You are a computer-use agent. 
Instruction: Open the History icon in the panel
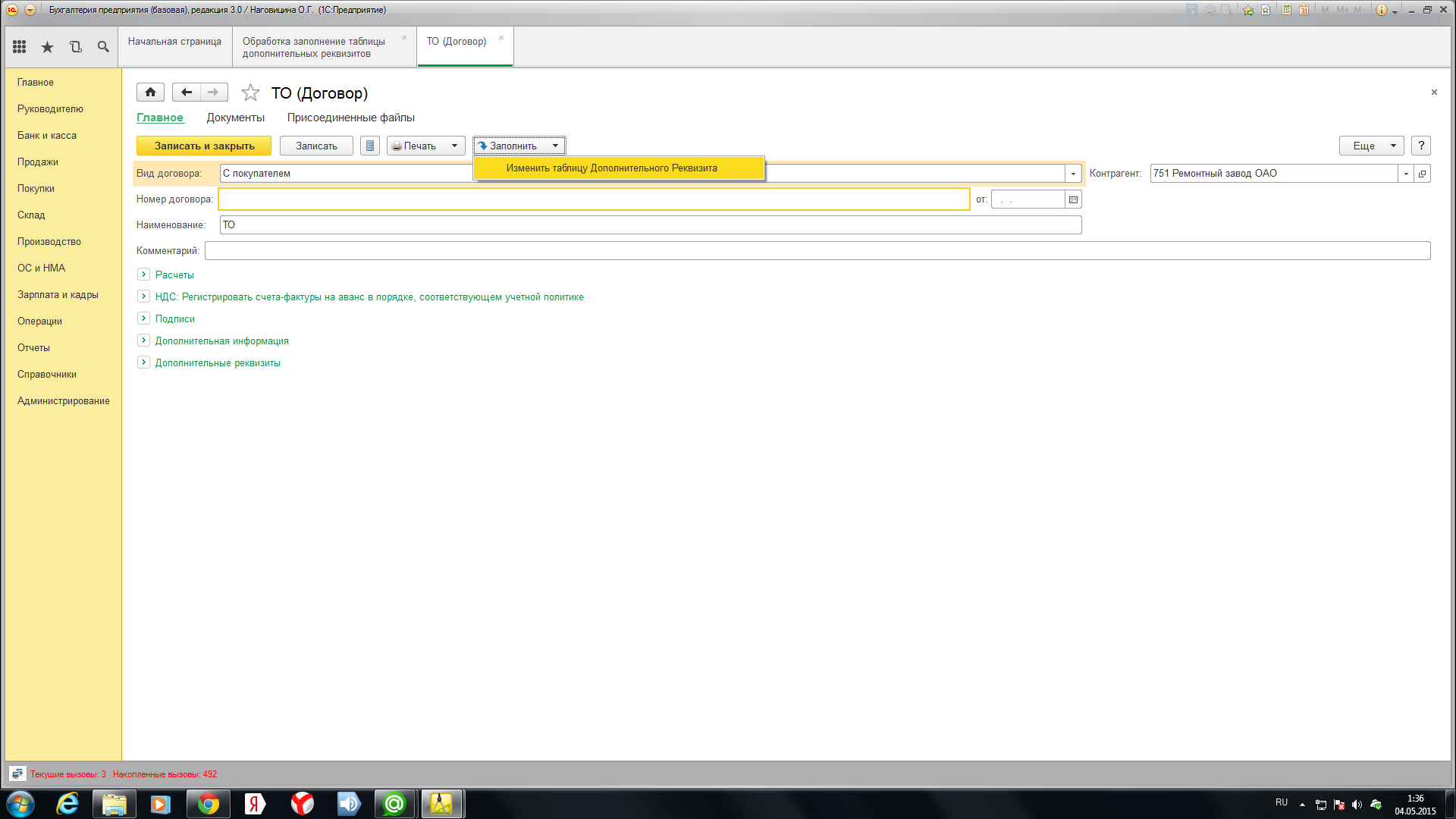tap(75, 47)
